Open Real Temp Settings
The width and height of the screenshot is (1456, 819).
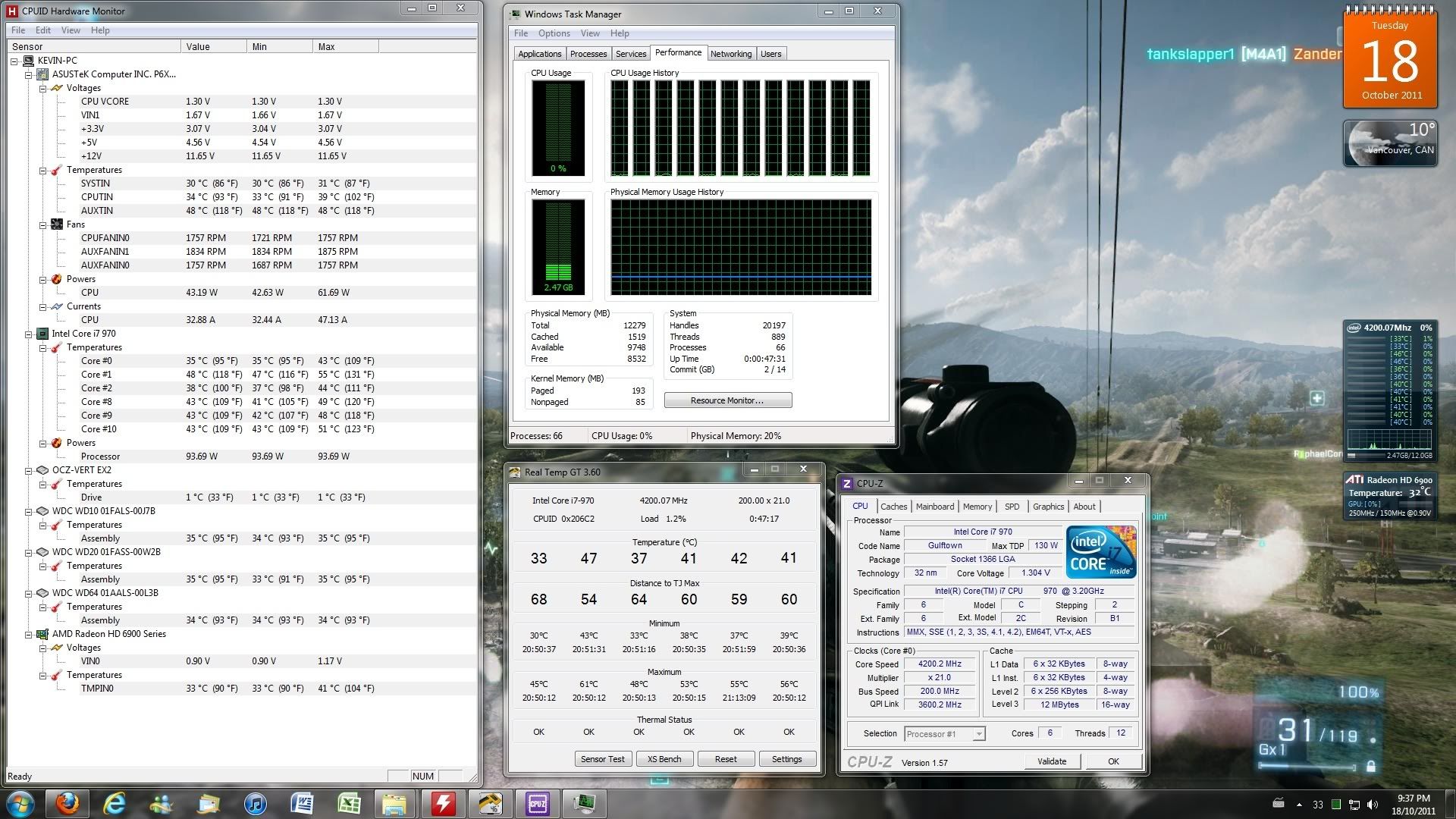point(786,759)
